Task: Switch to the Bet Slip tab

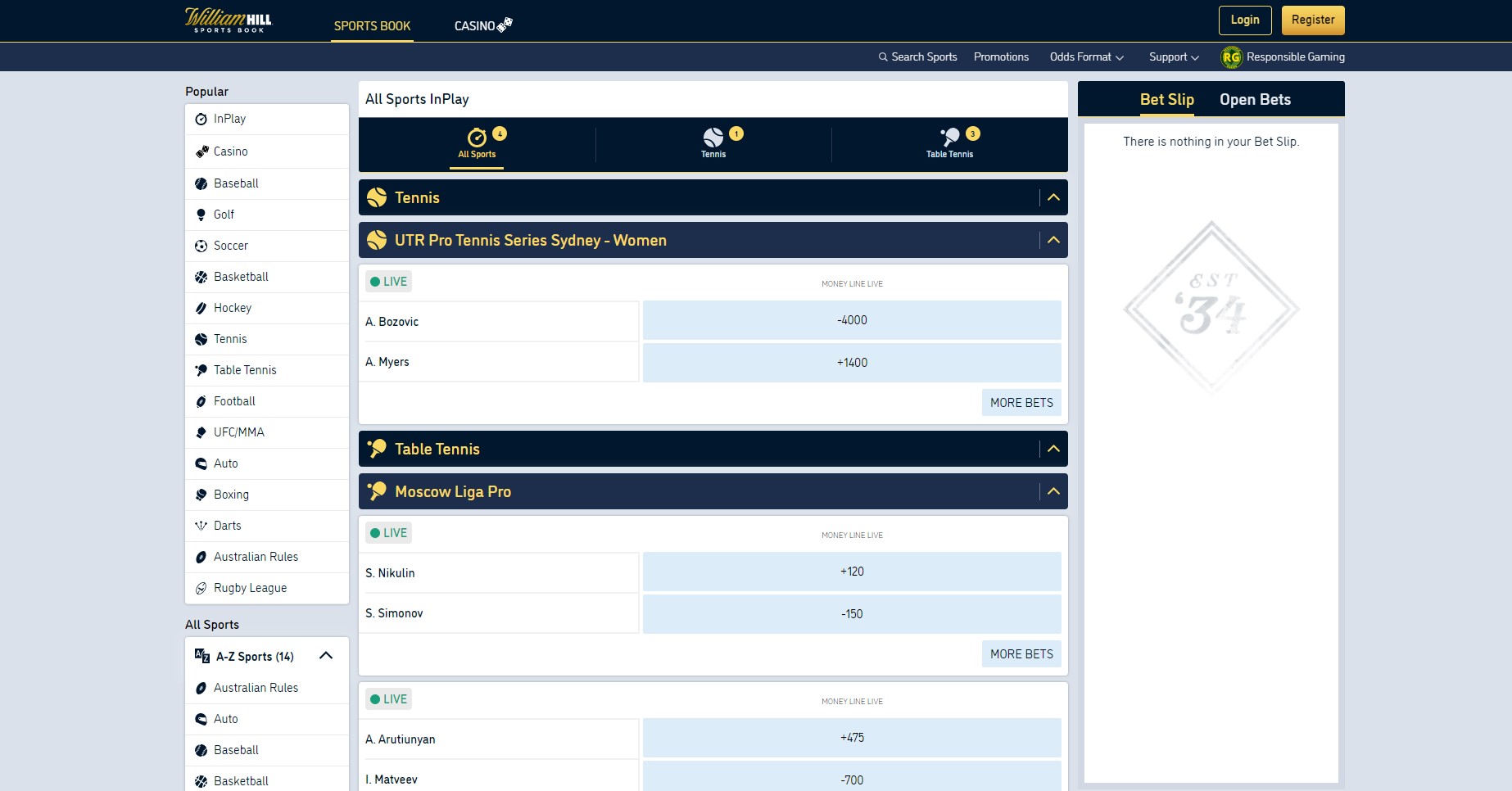Action: click(1167, 99)
